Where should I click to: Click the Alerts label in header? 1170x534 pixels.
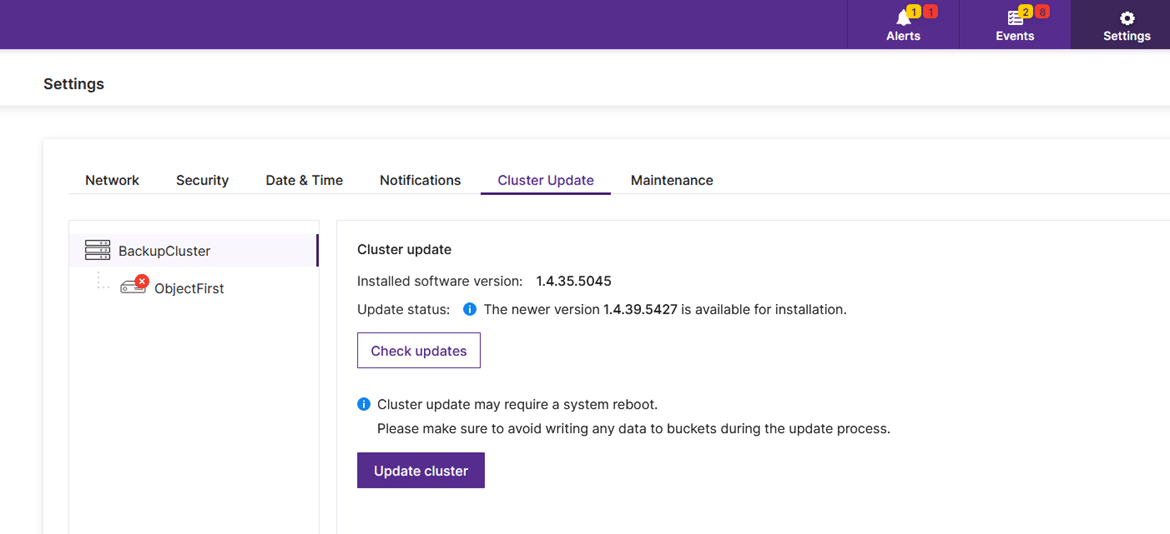(903, 36)
